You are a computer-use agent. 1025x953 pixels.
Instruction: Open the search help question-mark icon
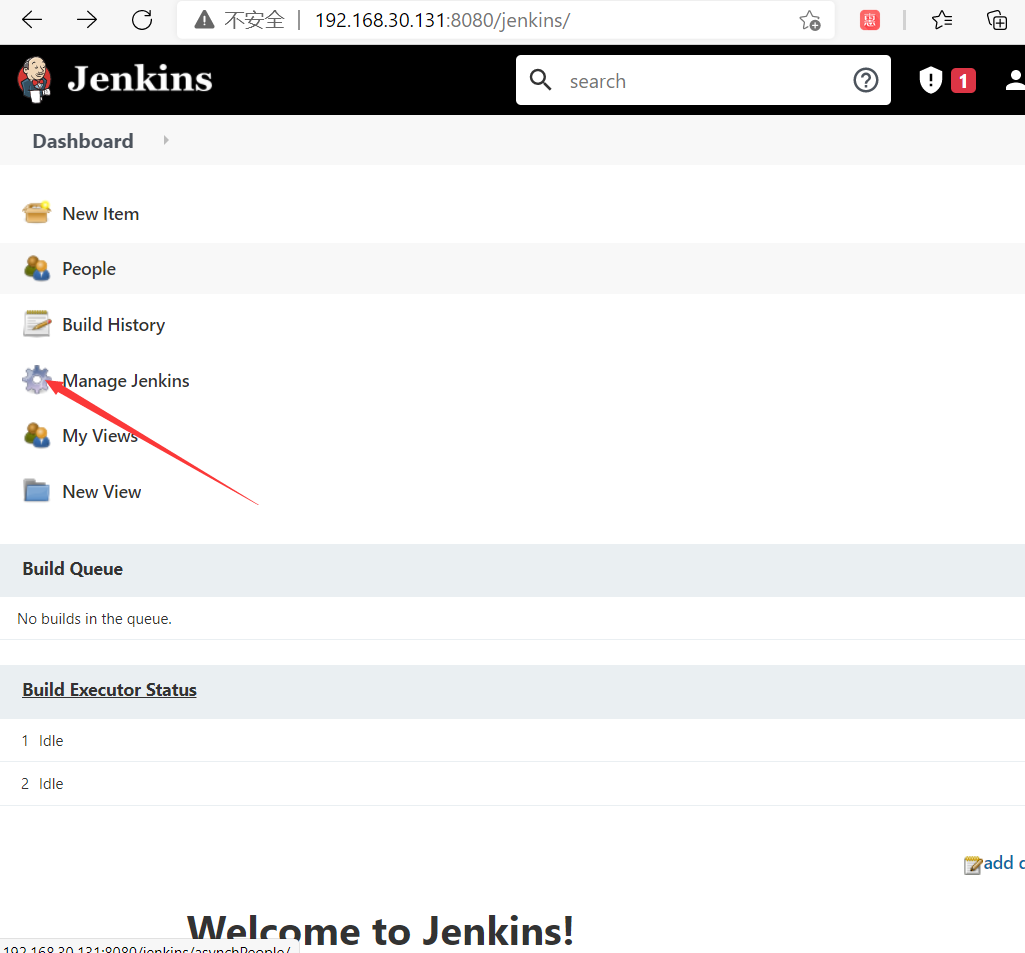(x=865, y=80)
